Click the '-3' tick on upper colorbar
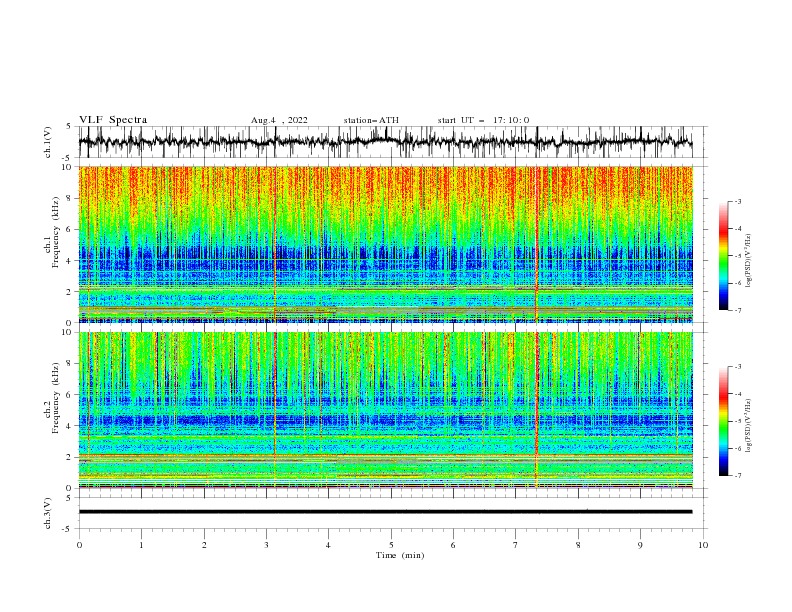Image resolution: width=792 pixels, height=612 pixels. tap(737, 201)
